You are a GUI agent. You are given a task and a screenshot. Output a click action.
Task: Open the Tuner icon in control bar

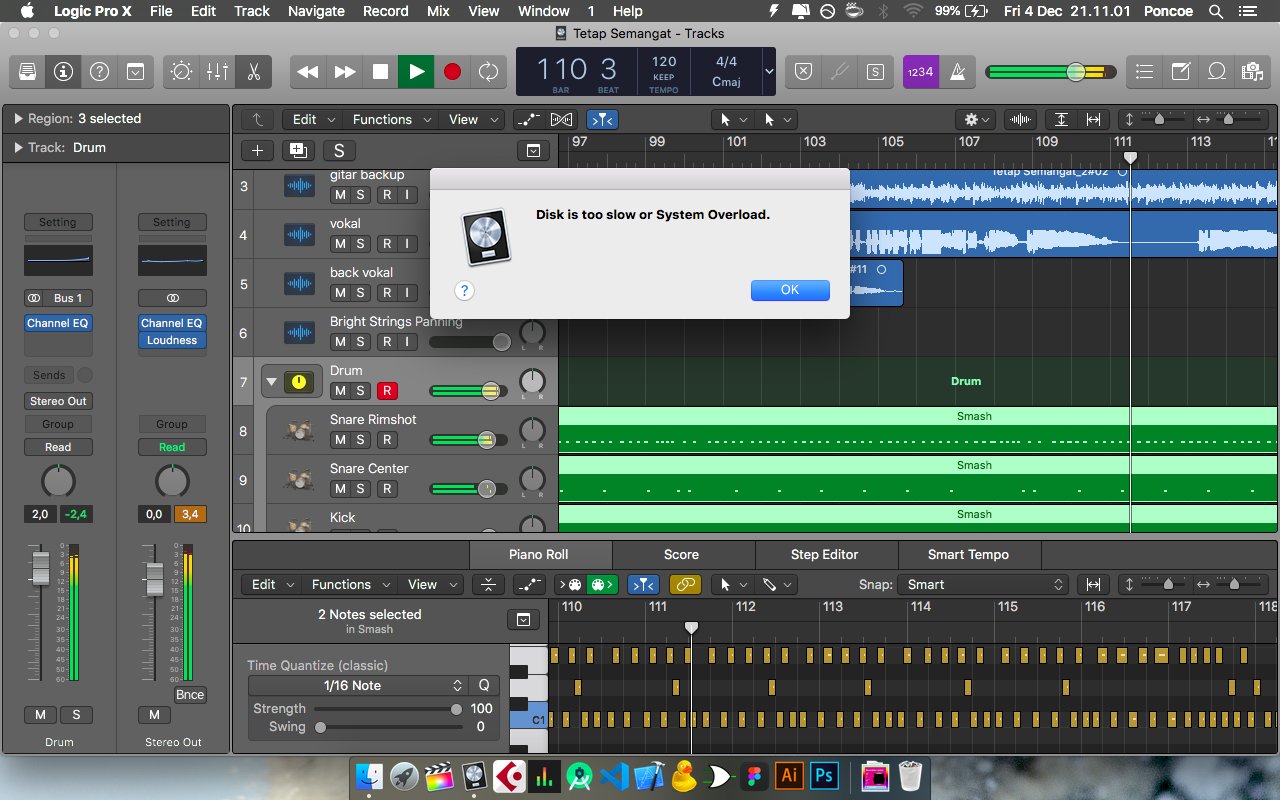[x=839, y=72]
